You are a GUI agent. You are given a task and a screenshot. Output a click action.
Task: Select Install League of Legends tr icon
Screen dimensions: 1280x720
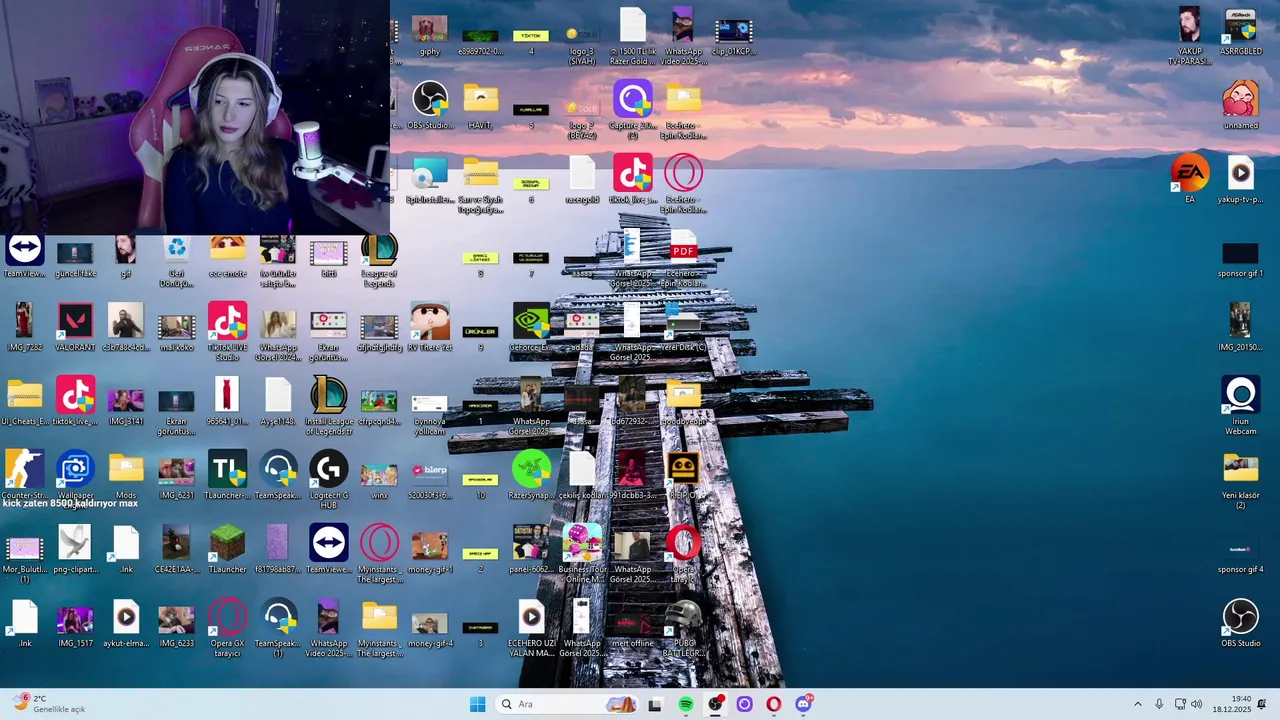click(328, 406)
